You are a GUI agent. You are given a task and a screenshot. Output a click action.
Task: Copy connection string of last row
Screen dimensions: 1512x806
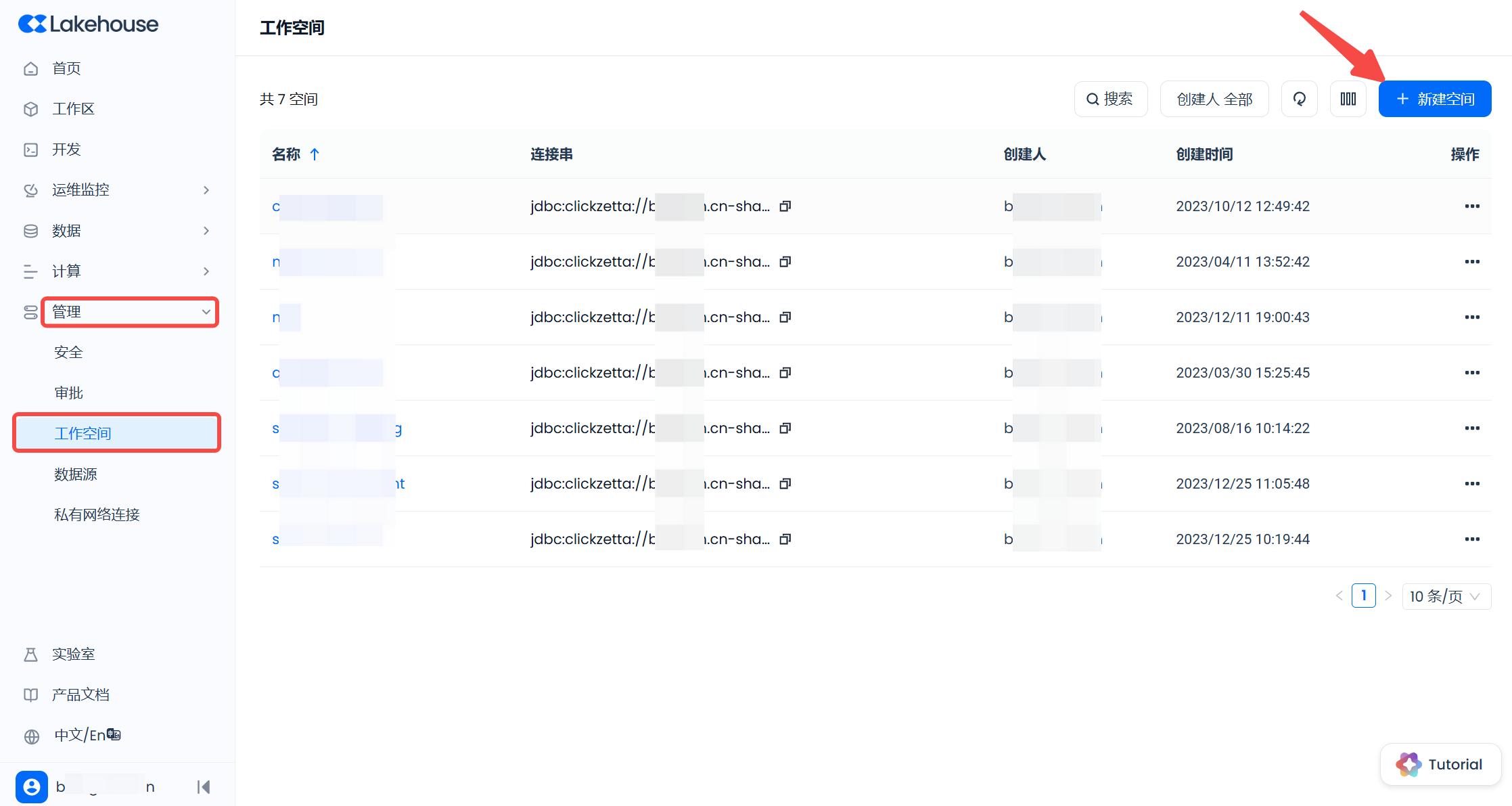[785, 539]
